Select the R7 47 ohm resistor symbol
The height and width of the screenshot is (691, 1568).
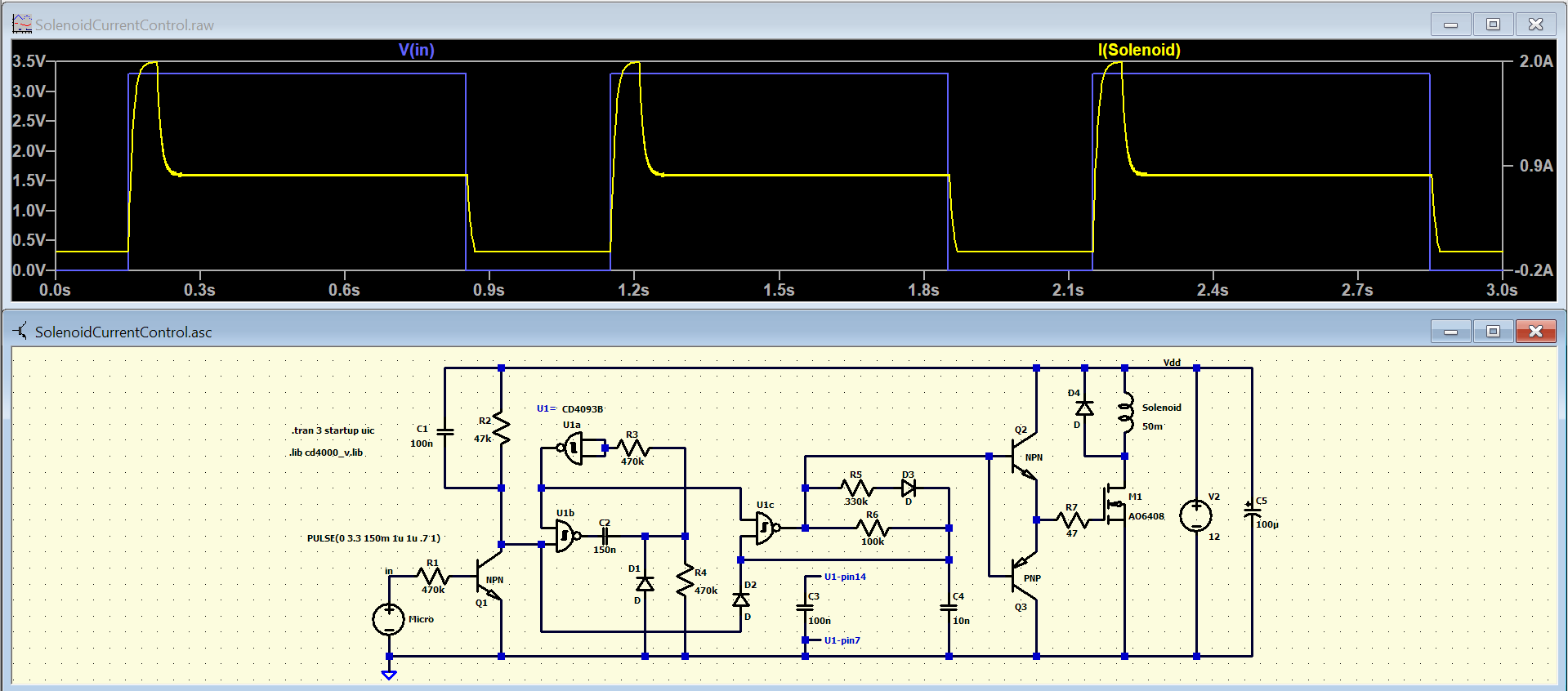[1071, 519]
